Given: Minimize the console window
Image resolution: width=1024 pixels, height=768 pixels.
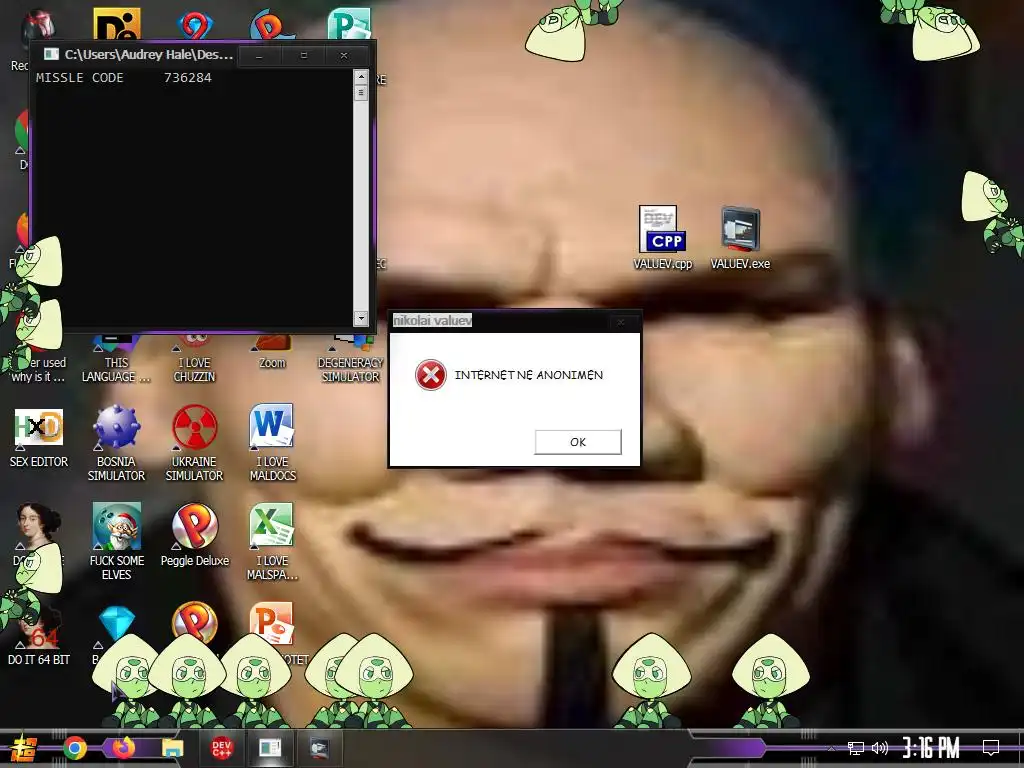Looking at the screenshot, I should (259, 56).
